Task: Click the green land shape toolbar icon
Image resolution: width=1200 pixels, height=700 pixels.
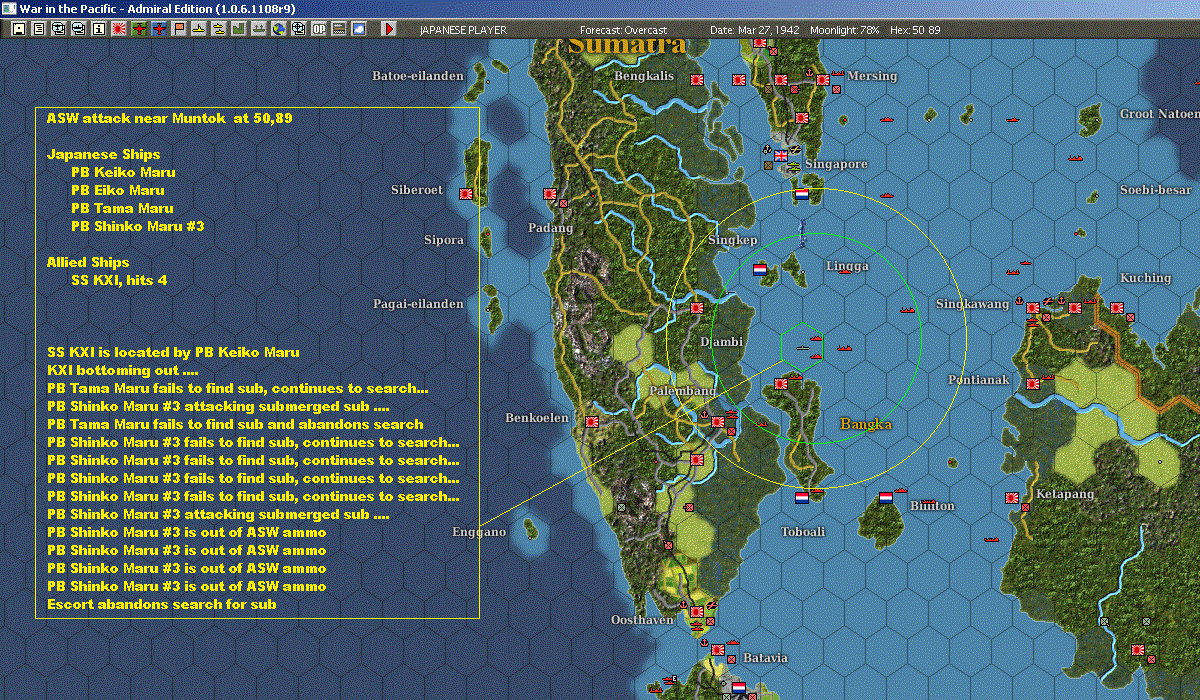Action: (x=239, y=29)
